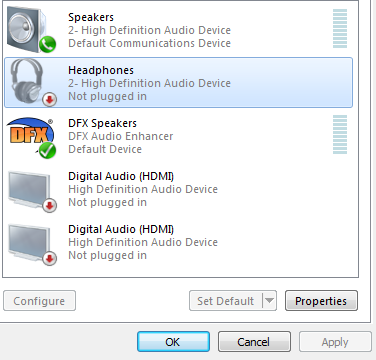Click the Speakers volume level meter
Screen dimensions: 376x360
pyautogui.click(x=340, y=29)
